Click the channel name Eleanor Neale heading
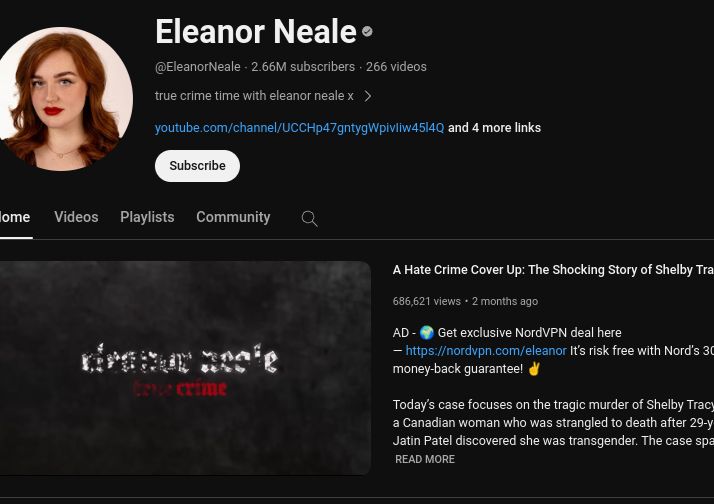Screen dimensions: 714x504 [256, 31]
